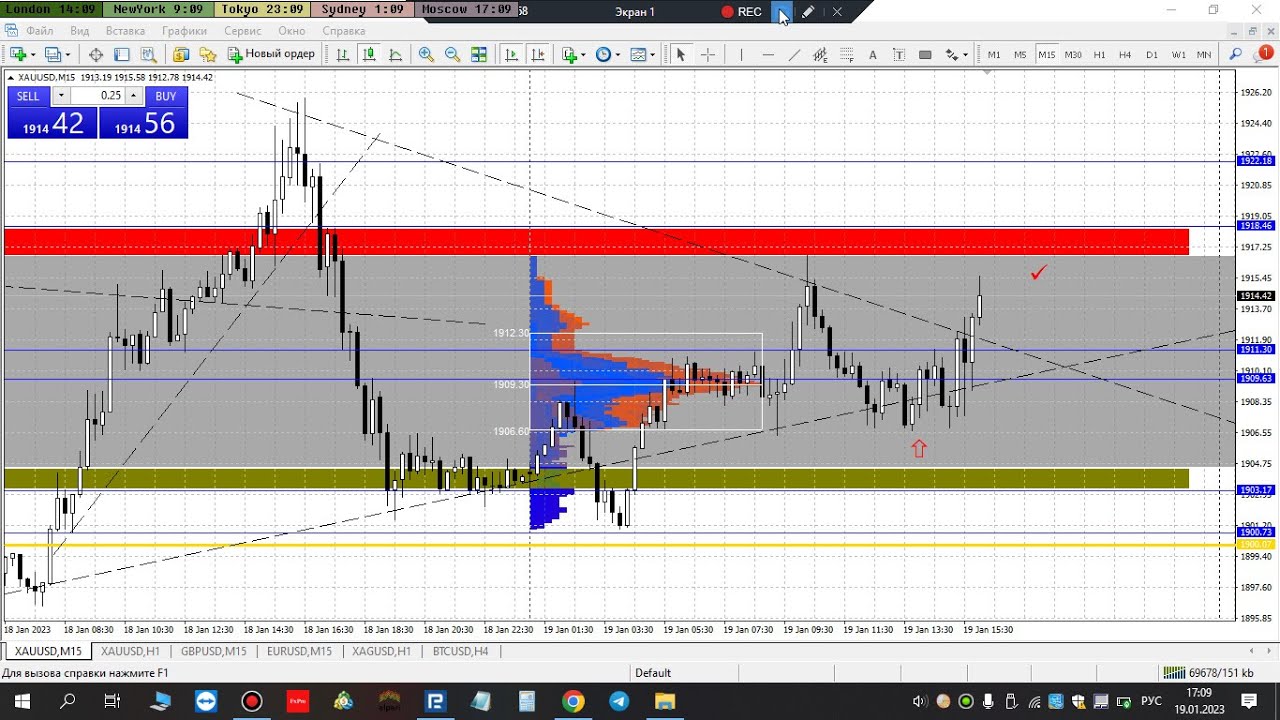
Task: Click the REC recording button
Action: tap(741, 12)
